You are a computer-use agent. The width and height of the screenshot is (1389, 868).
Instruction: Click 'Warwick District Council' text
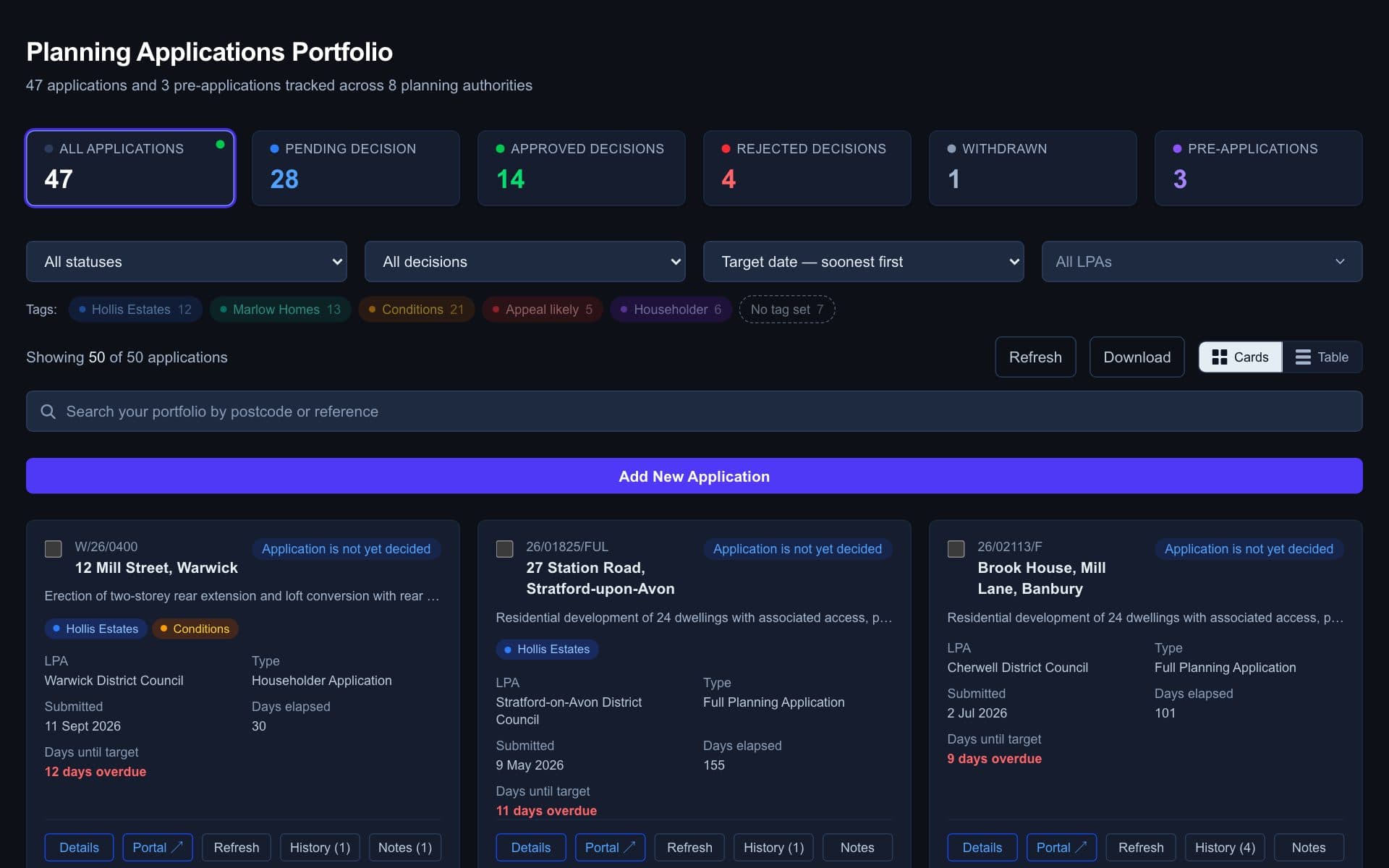pos(114,681)
